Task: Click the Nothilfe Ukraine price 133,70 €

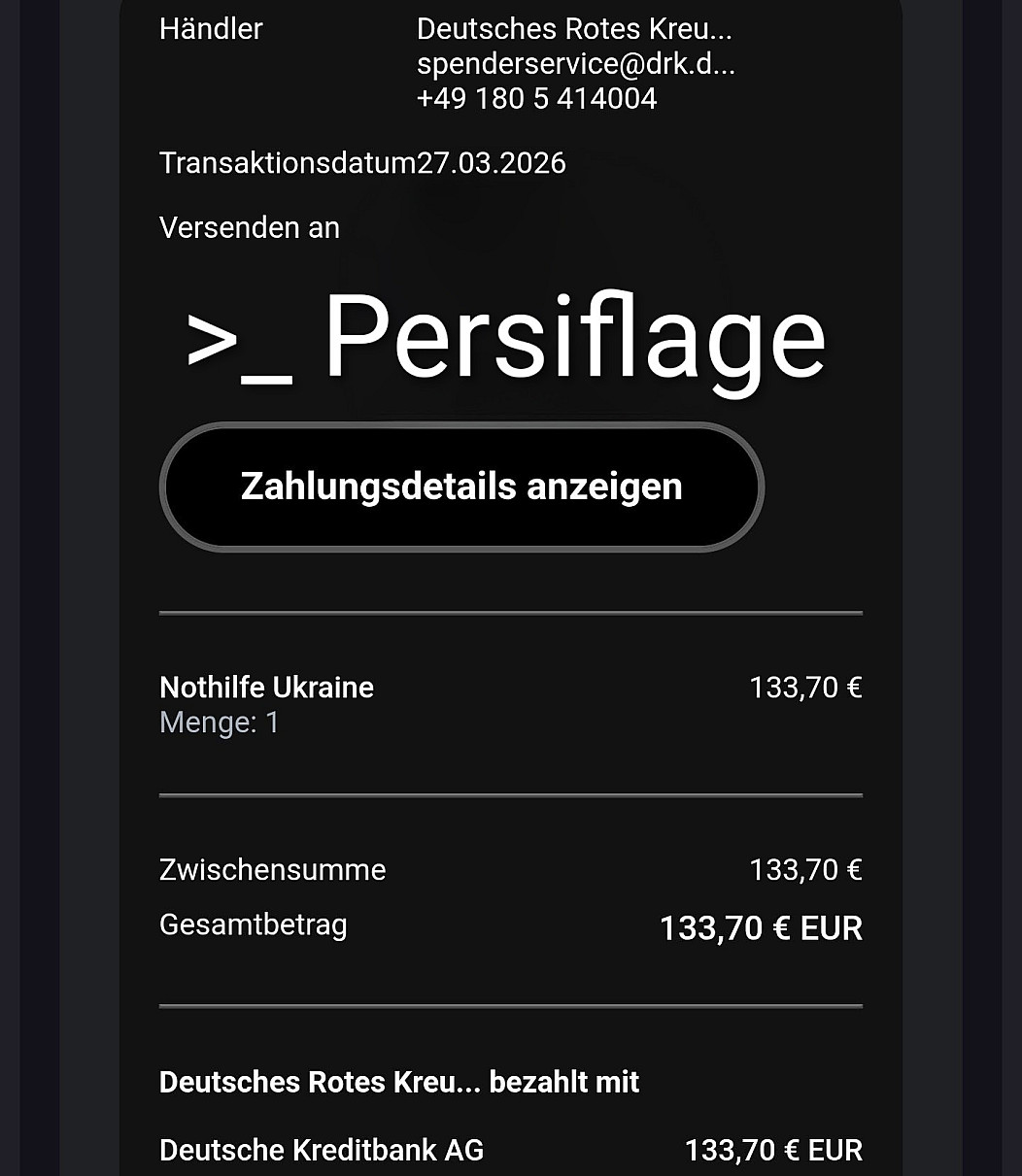Action: (x=805, y=688)
